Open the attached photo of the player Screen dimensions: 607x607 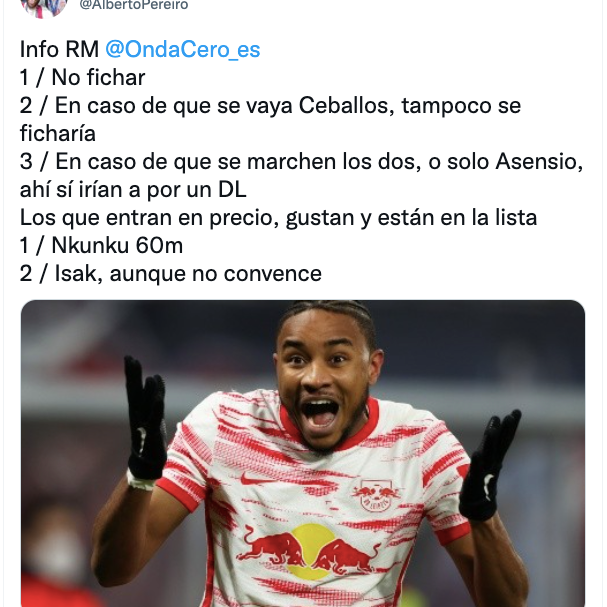[303, 453]
